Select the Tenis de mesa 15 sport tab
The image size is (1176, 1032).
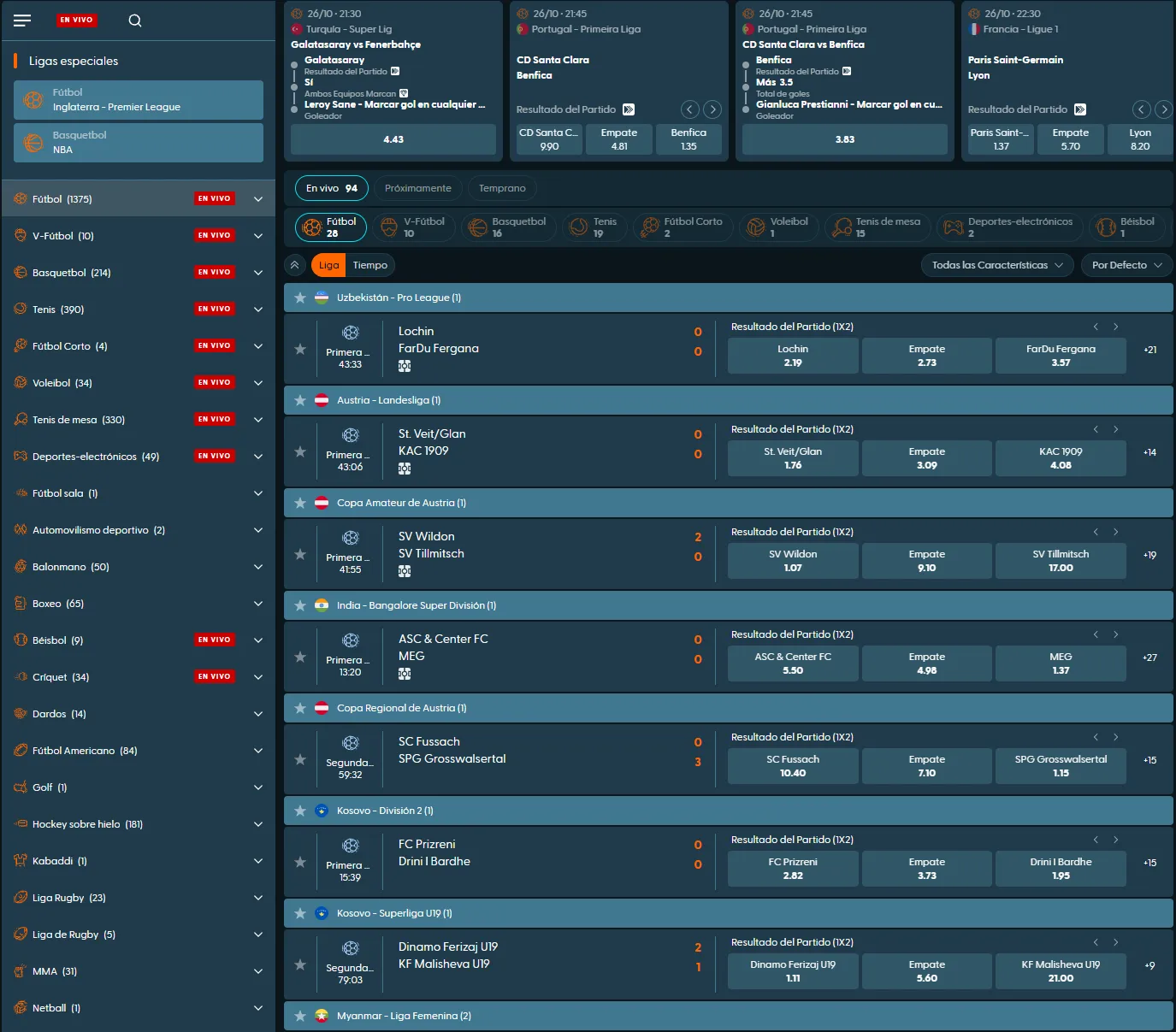(x=878, y=227)
